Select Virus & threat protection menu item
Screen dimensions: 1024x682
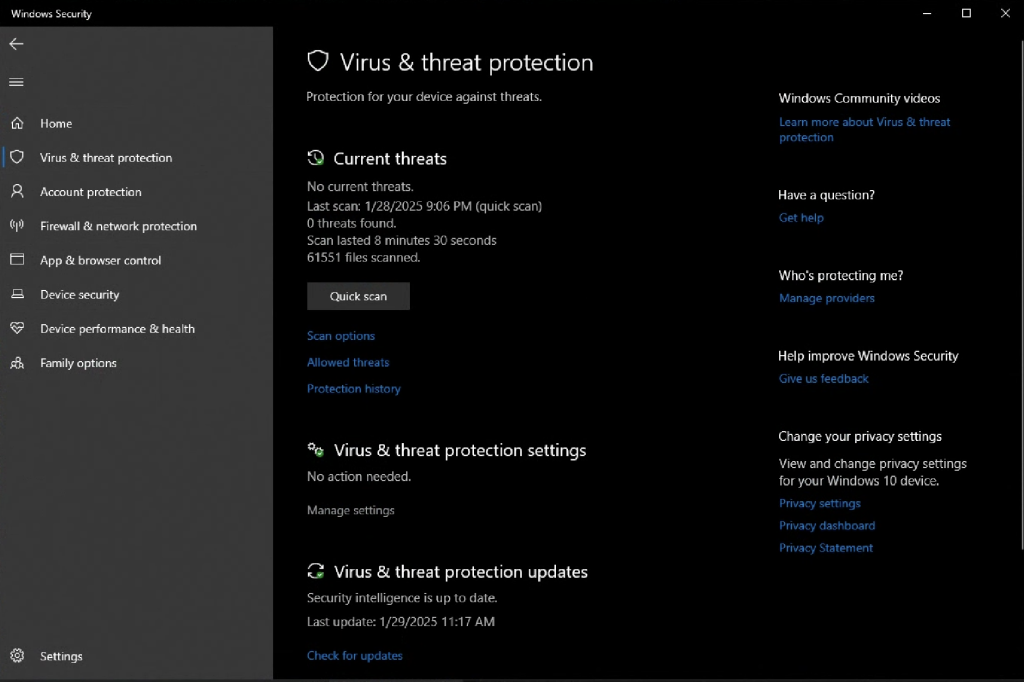point(105,158)
